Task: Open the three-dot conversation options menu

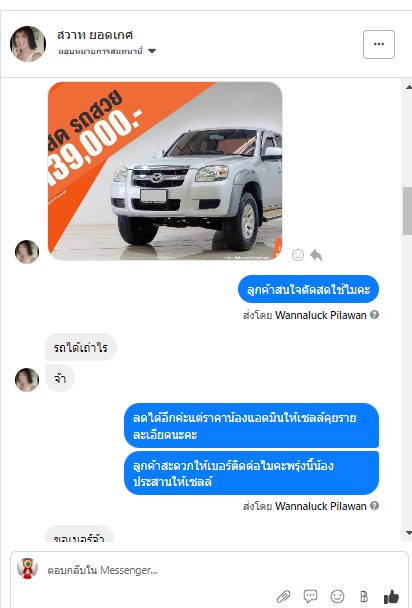Action: pyautogui.click(x=379, y=44)
